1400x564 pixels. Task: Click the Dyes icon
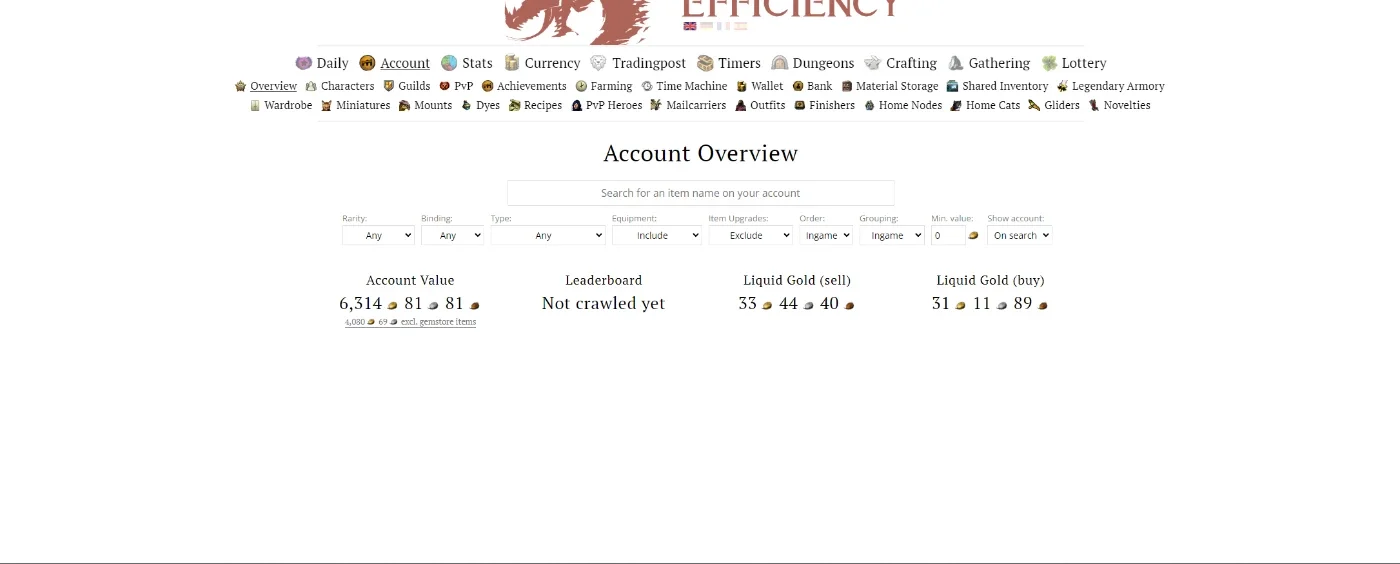tap(466, 105)
